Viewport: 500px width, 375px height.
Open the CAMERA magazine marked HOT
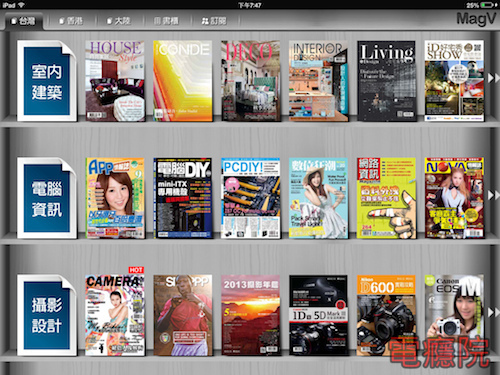(x=115, y=315)
